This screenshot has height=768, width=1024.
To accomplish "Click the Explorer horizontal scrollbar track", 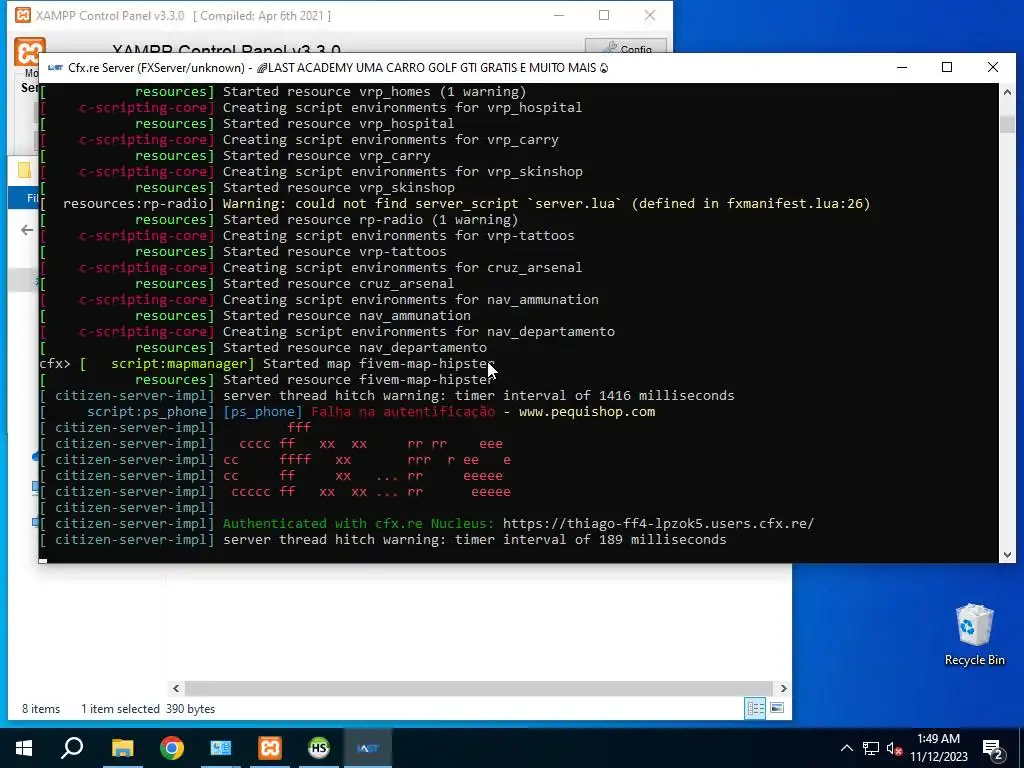I will coord(480,688).
